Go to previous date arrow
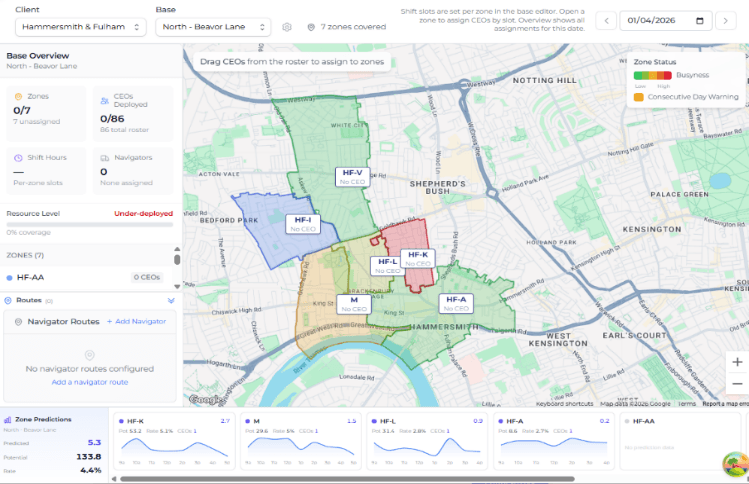 point(606,21)
